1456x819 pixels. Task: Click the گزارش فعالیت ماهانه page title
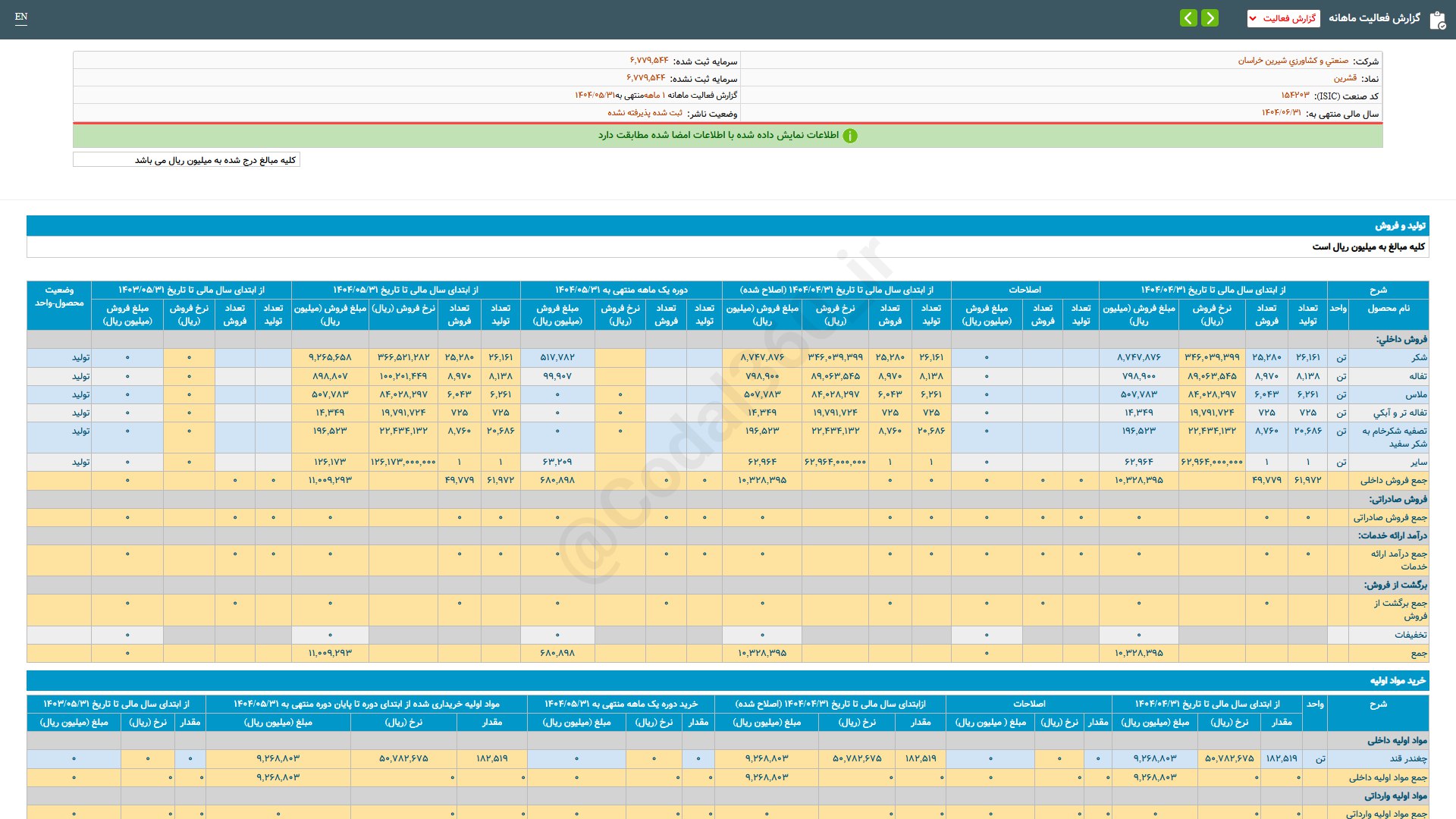click(x=1374, y=18)
